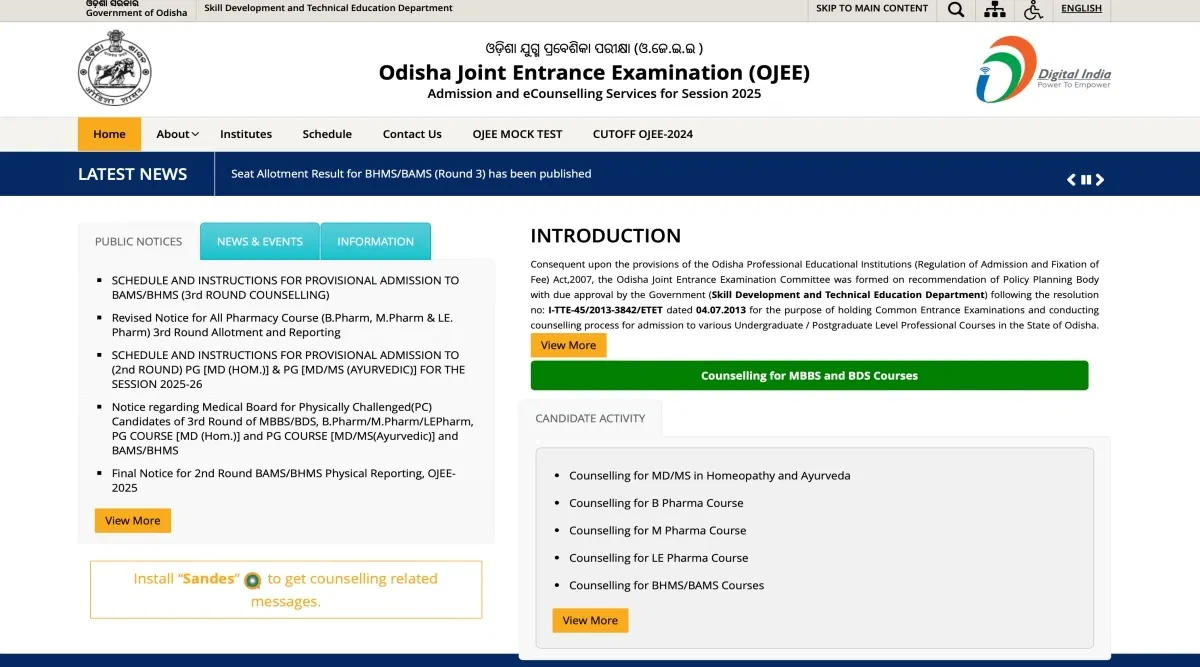Open Counselling for B Pharma Course link
This screenshot has width=1200, height=667.
[656, 503]
